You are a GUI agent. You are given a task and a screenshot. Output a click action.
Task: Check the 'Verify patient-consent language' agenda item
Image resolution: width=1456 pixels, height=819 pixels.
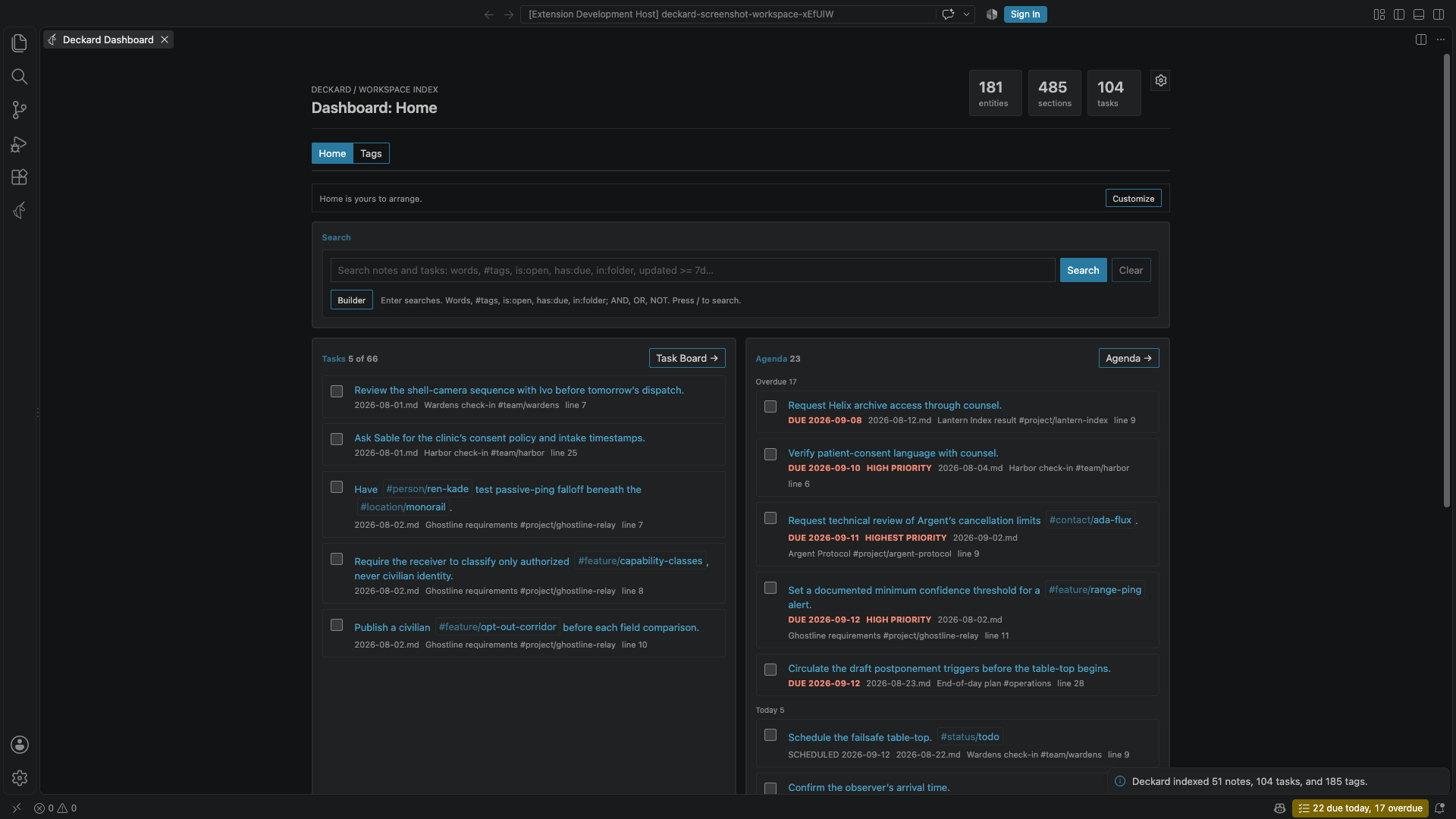pyautogui.click(x=770, y=454)
